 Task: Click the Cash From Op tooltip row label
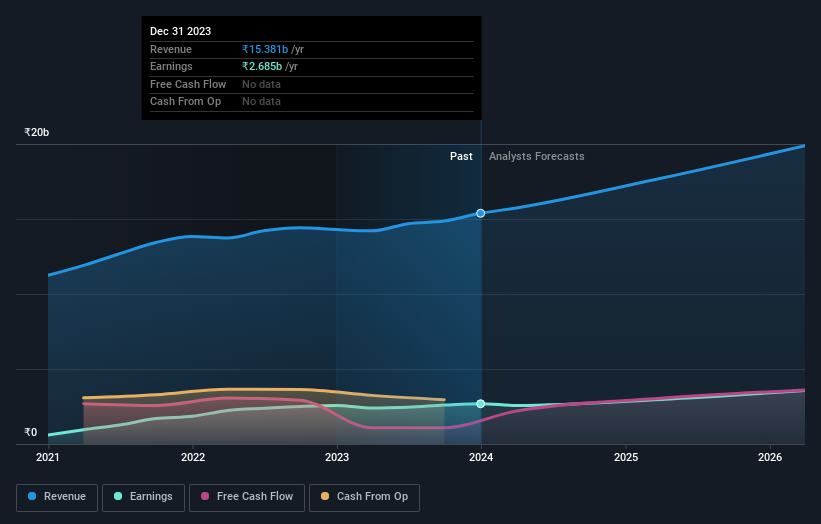185,102
